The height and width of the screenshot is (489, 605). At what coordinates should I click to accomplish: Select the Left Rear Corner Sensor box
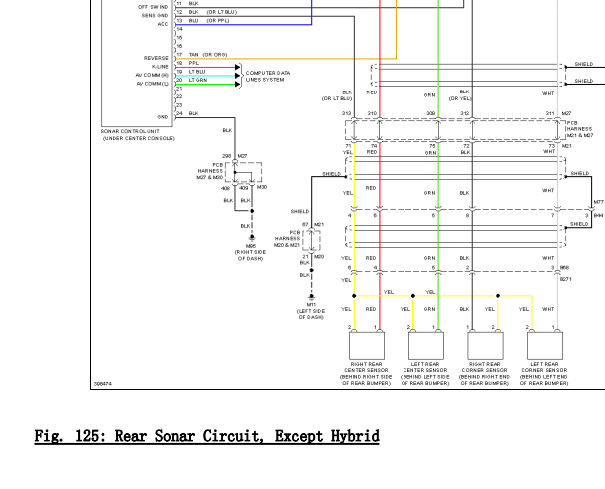pos(545,345)
